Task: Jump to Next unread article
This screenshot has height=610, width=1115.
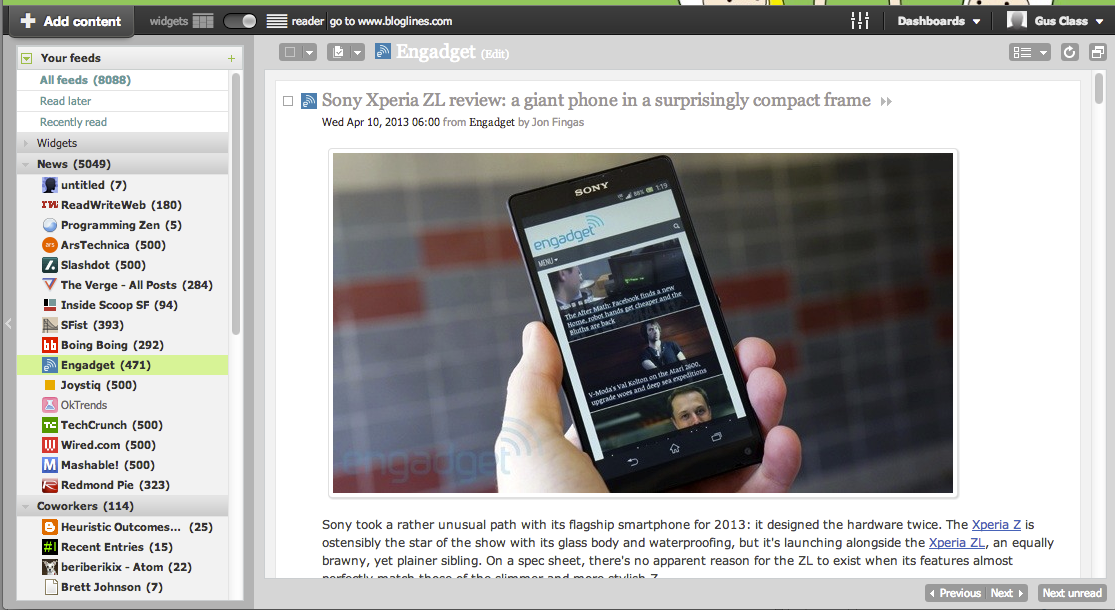Action: point(1072,593)
